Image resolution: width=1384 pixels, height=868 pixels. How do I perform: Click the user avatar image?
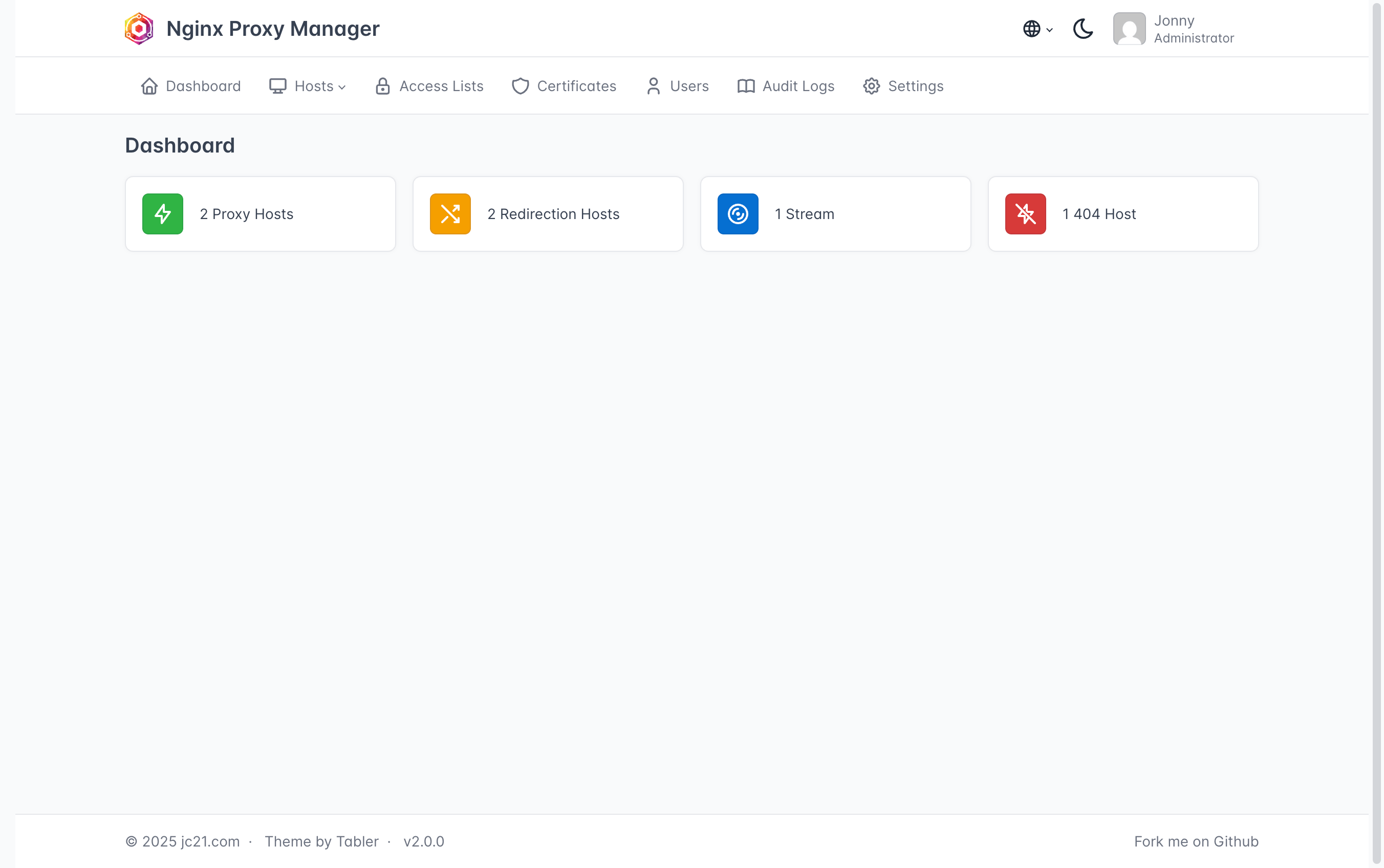[1129, 29]
